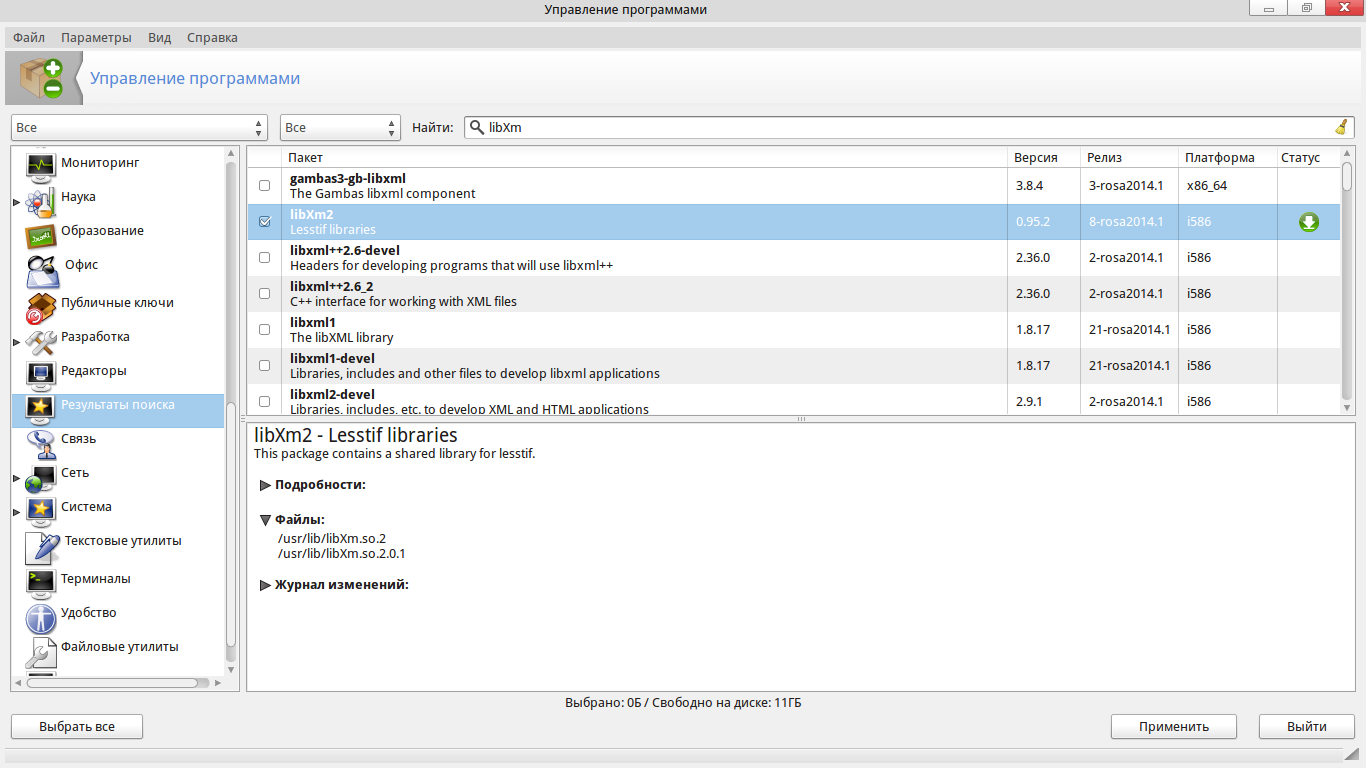1366x768 pixels.
Task: Click the Релиз column header
Action: click(x=1130, y=158)
